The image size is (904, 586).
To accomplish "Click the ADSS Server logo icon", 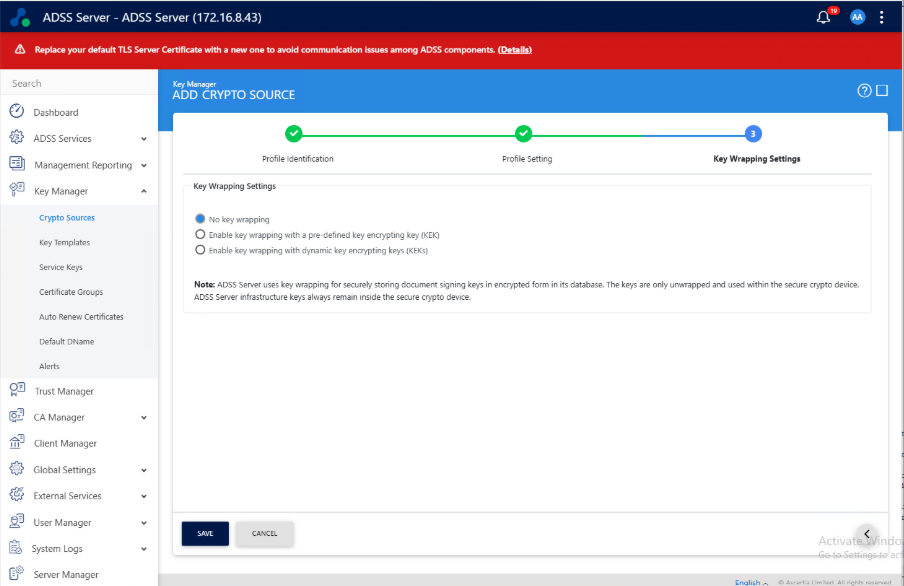I will pos(20,17).
